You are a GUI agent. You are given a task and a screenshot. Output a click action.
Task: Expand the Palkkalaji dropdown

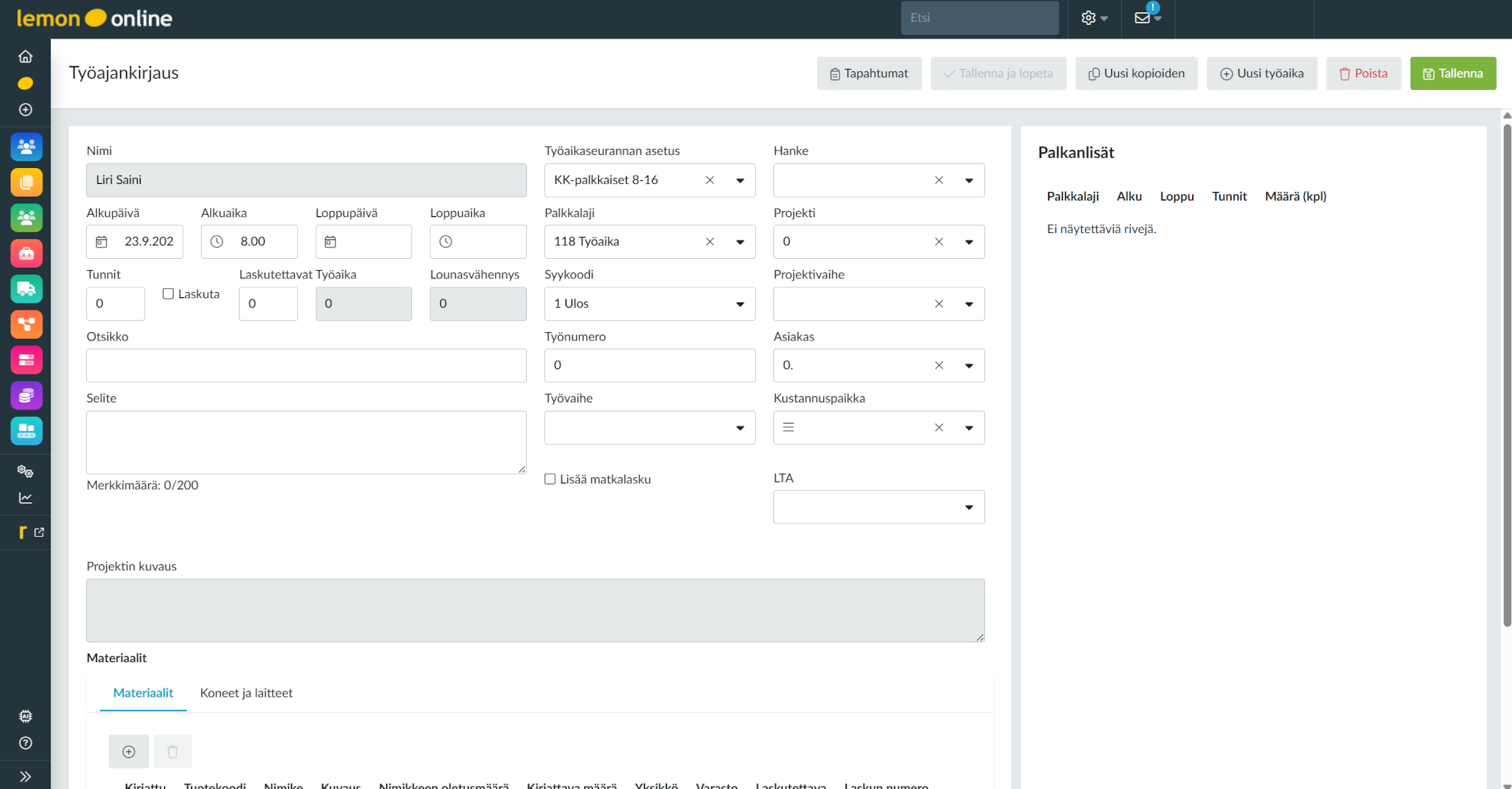click(x=740, y=242)
